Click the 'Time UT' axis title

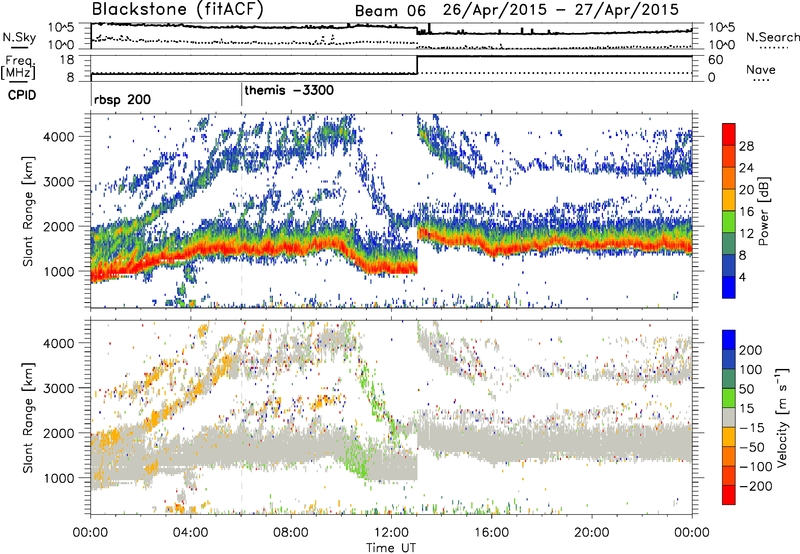click(x=391, y=547)
